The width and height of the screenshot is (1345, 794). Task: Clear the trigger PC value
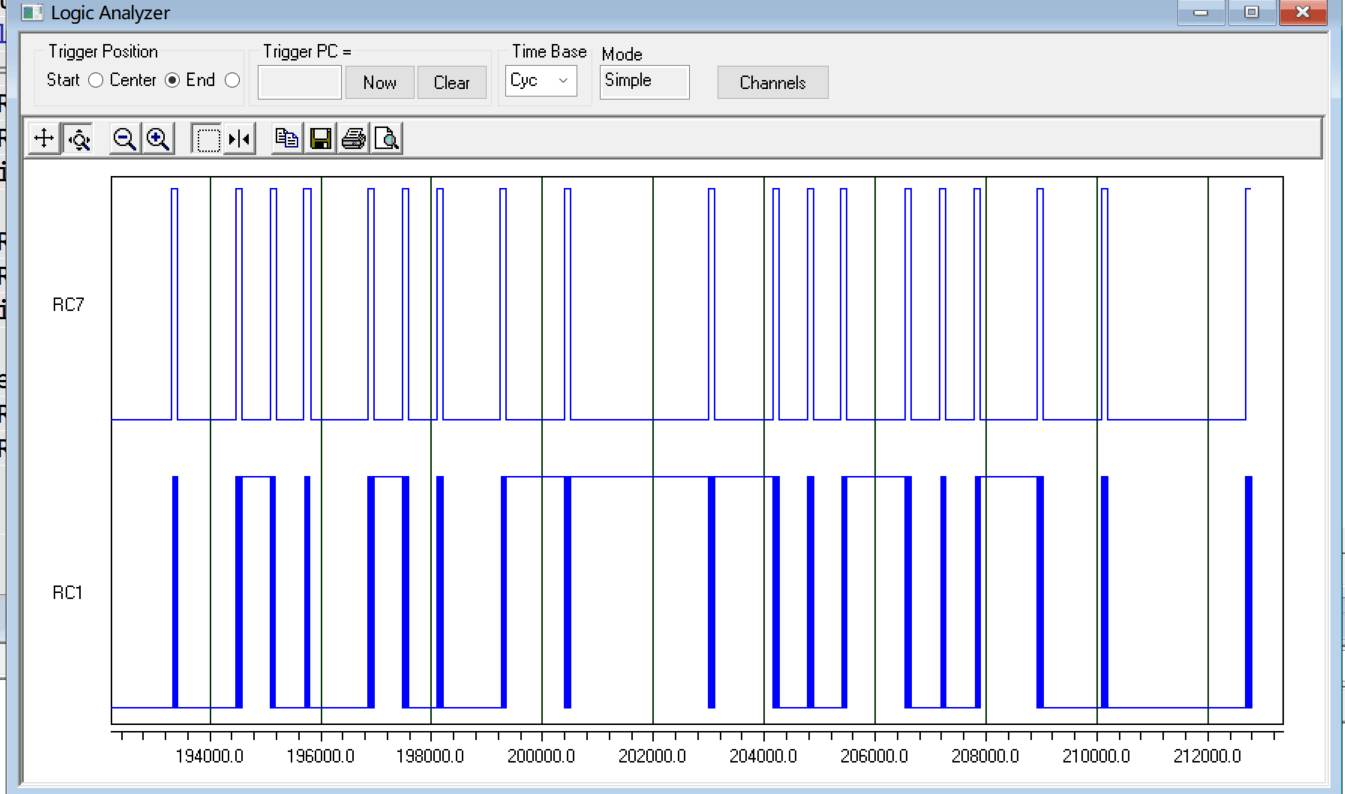pyautogui.click(x=451, y=83)
